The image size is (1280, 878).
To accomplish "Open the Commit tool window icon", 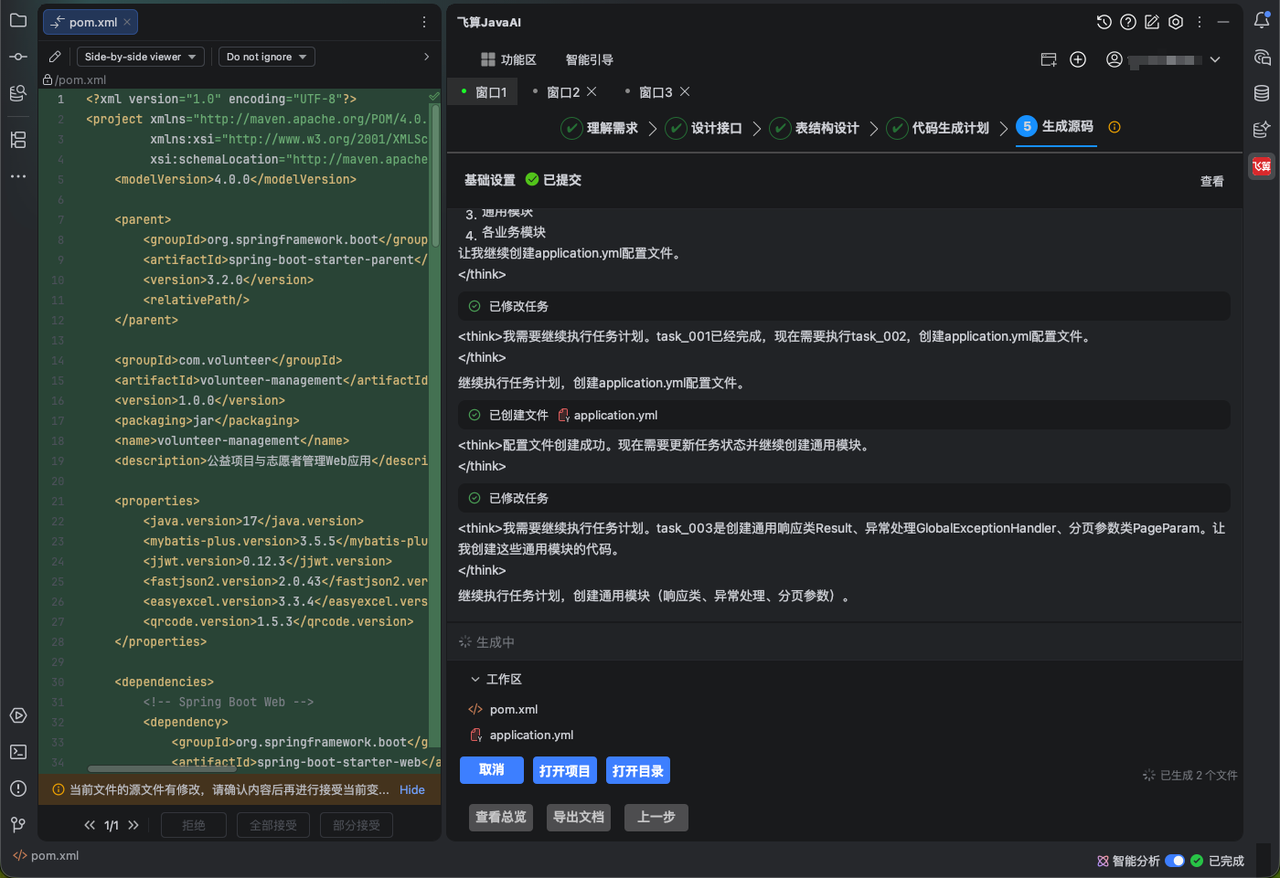I will pos(18,57).
